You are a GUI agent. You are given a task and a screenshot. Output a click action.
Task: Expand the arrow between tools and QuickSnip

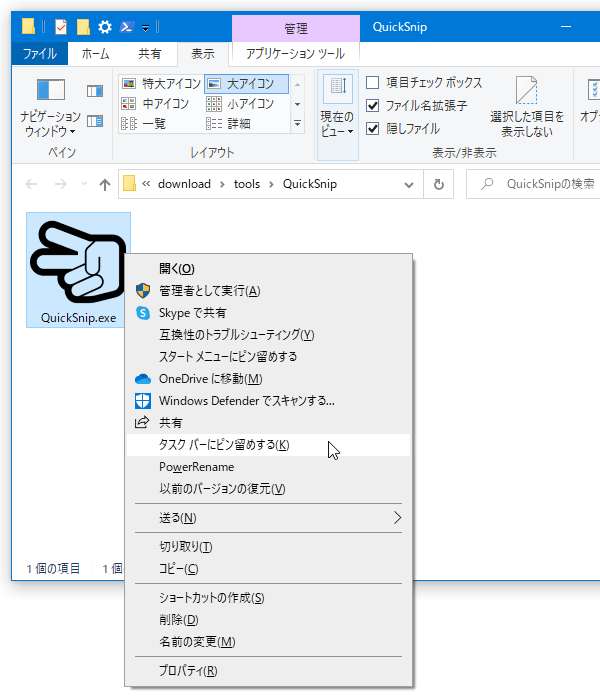271,184
